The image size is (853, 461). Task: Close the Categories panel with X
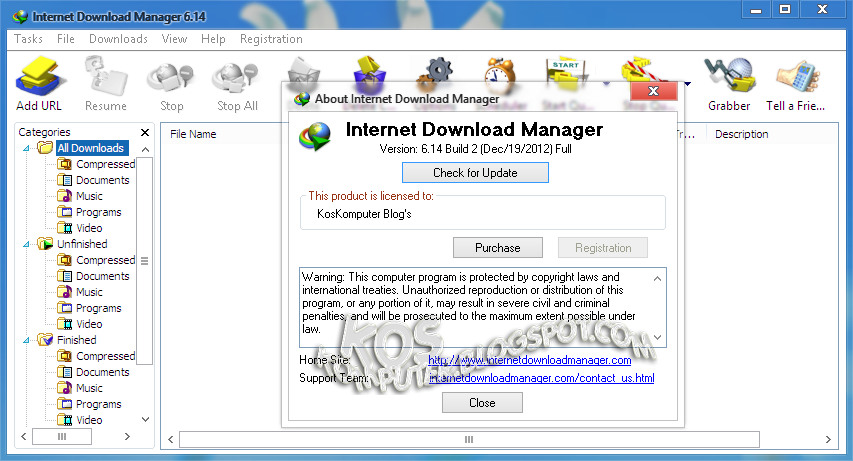coord(145,132)
